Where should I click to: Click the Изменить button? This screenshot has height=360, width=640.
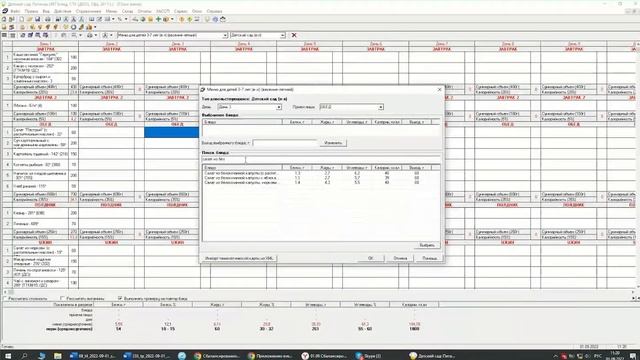tap(333, 143)
